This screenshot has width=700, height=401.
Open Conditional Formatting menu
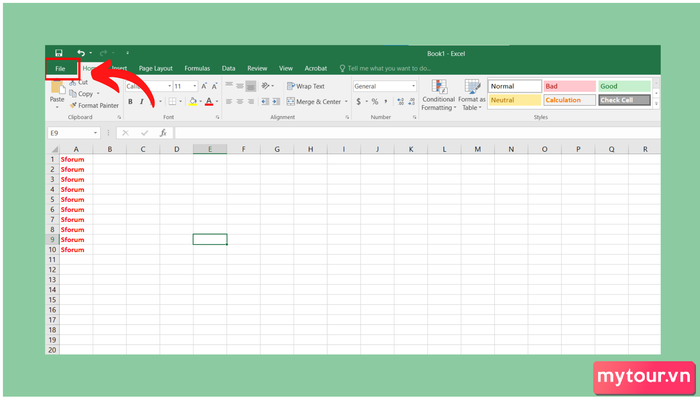438,95
